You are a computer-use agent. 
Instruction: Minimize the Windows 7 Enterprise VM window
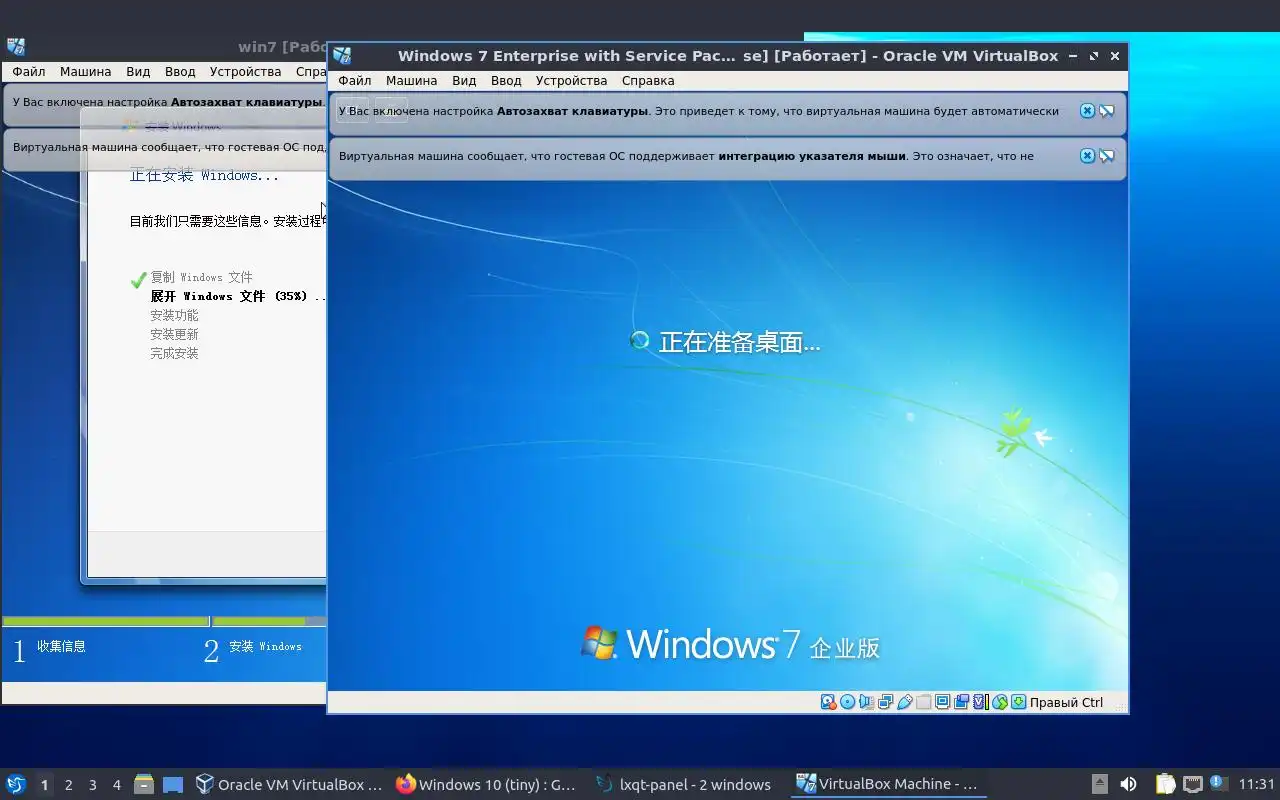pyautogui.click(x=1073, y=56)
